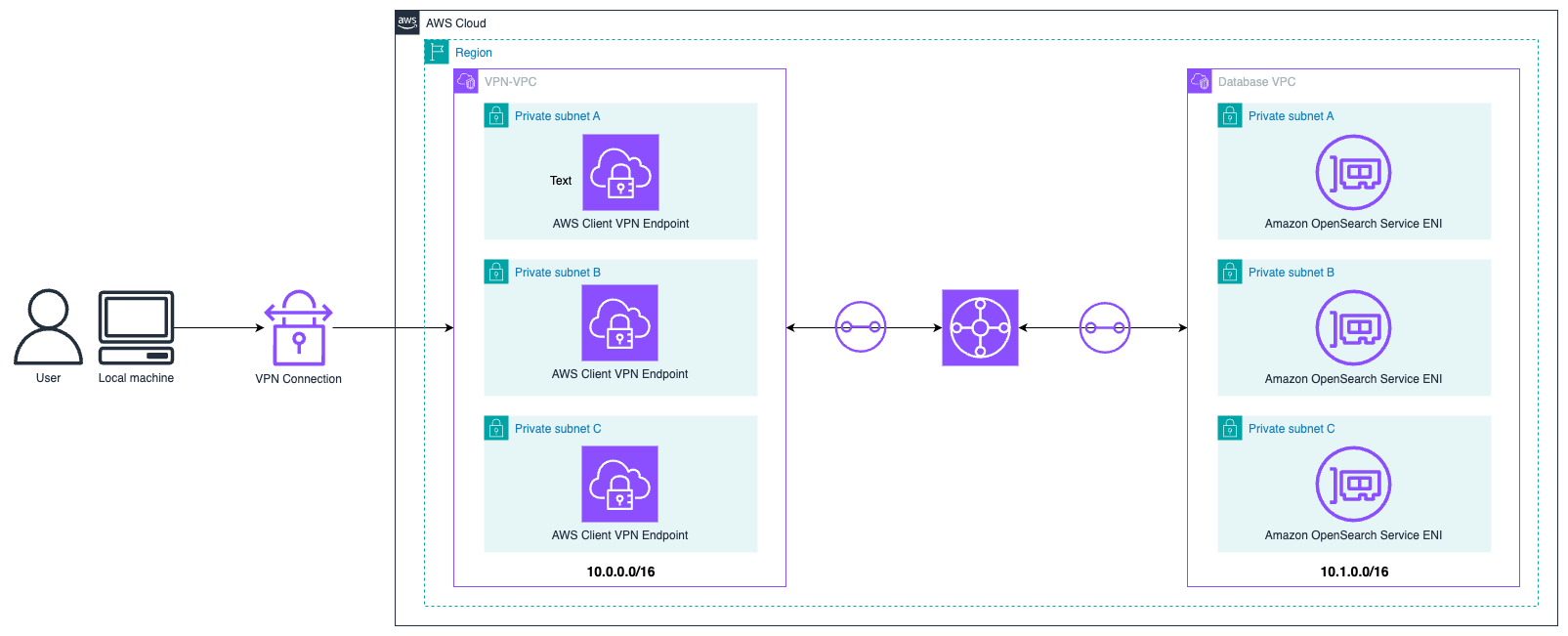Viewport: 1568px width, 636px height.
Task: Click the central Transit Gateway icon
Action: pos(980,327)
